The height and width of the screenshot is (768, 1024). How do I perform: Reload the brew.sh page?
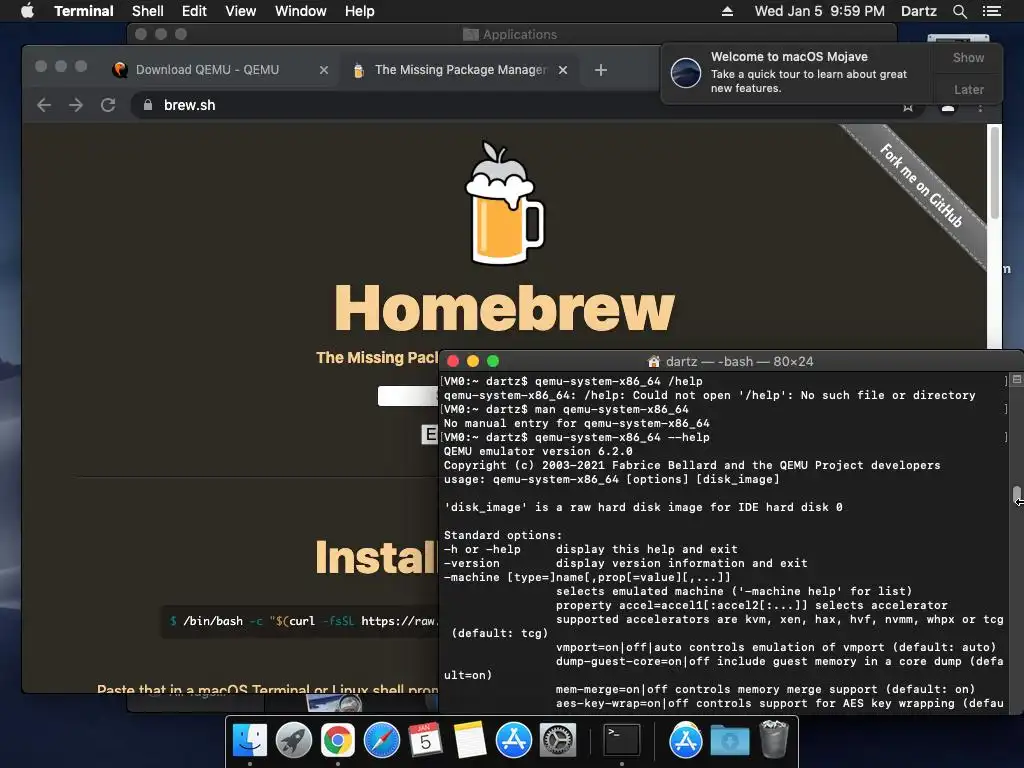[x=108, y=105]
